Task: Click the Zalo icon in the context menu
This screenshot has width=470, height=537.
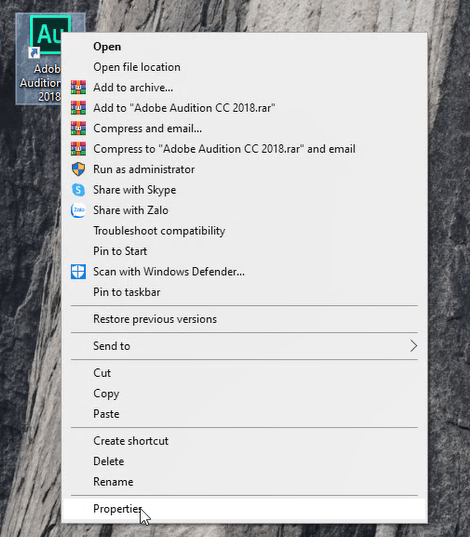Action: click(78, 210)
